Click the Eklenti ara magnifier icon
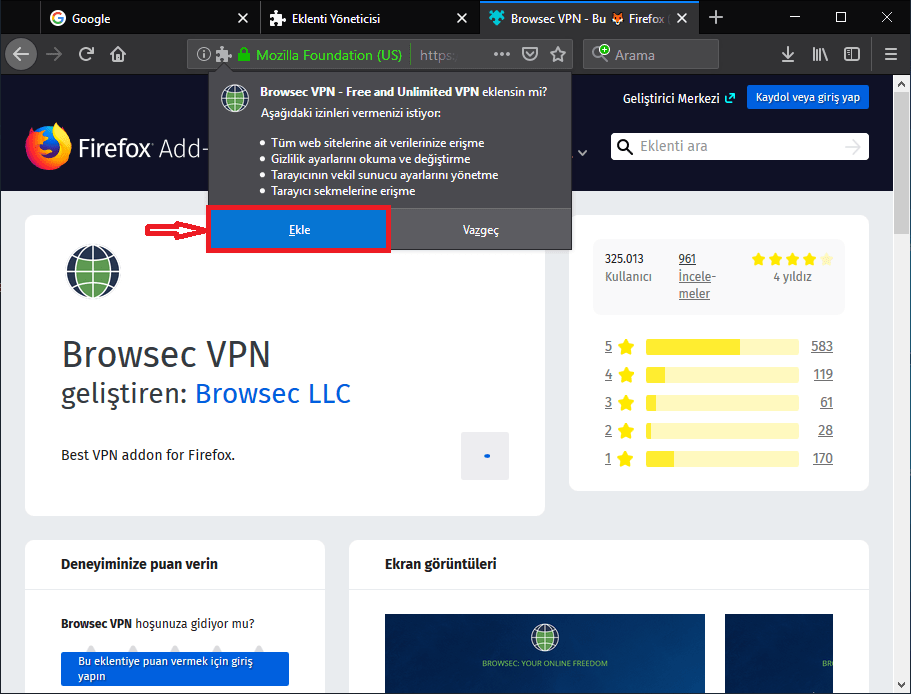911x694 pixels. pos(625,146)
